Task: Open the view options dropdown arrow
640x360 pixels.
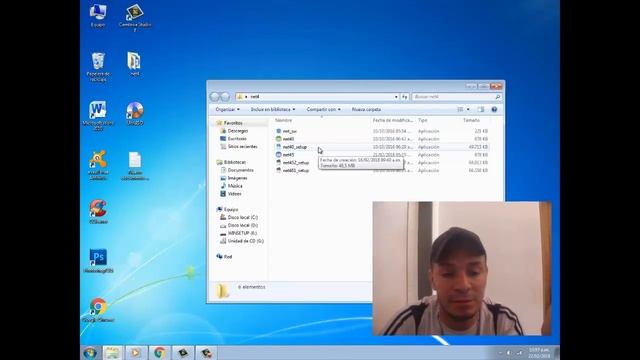Action: pos(468,109)
